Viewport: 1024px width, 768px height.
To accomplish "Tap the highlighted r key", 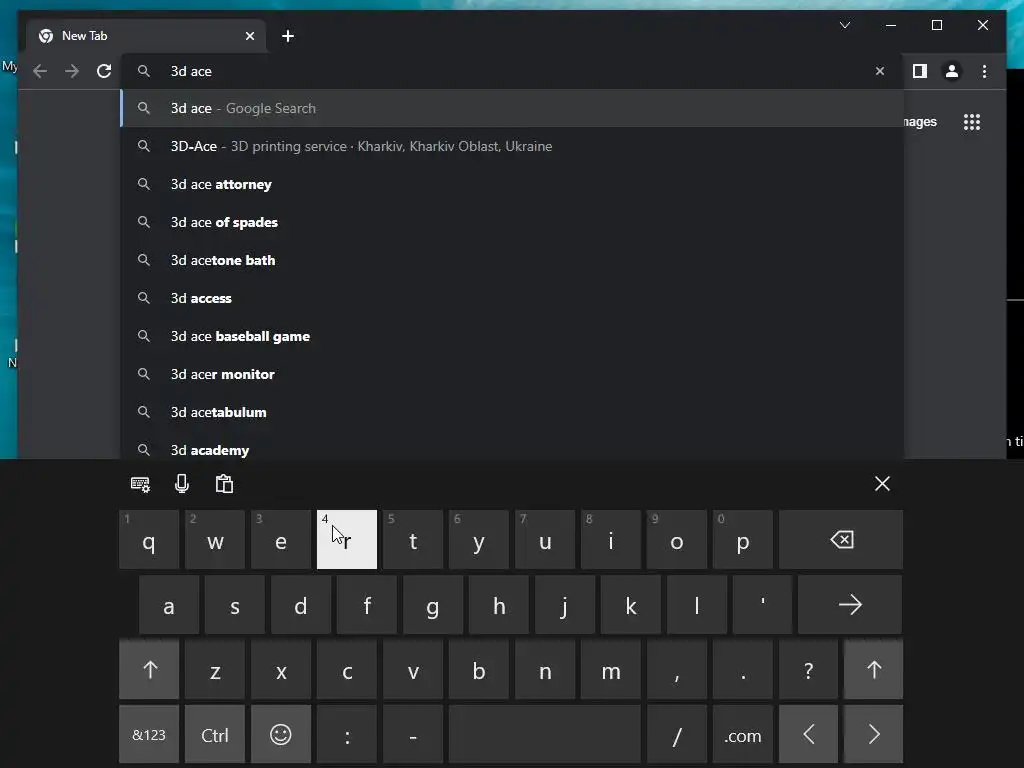I will (x=347, y=539).
